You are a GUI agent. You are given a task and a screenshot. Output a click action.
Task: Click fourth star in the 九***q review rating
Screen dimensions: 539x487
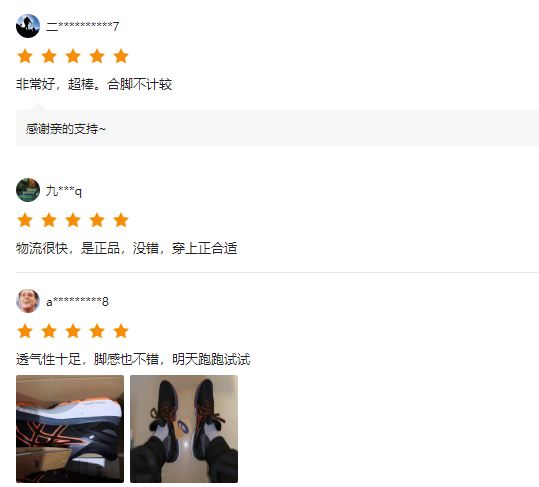[x=97, y=220]
